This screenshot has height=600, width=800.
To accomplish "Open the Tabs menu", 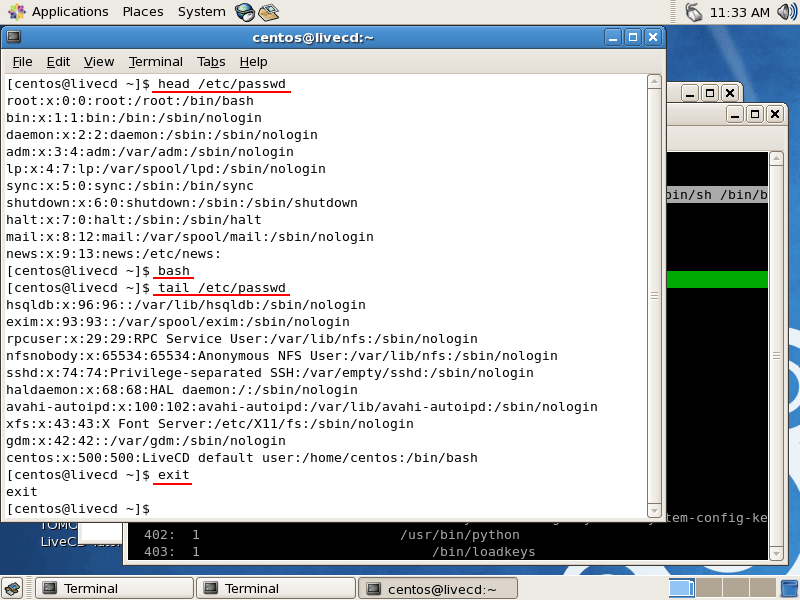I will coord(211,62).
